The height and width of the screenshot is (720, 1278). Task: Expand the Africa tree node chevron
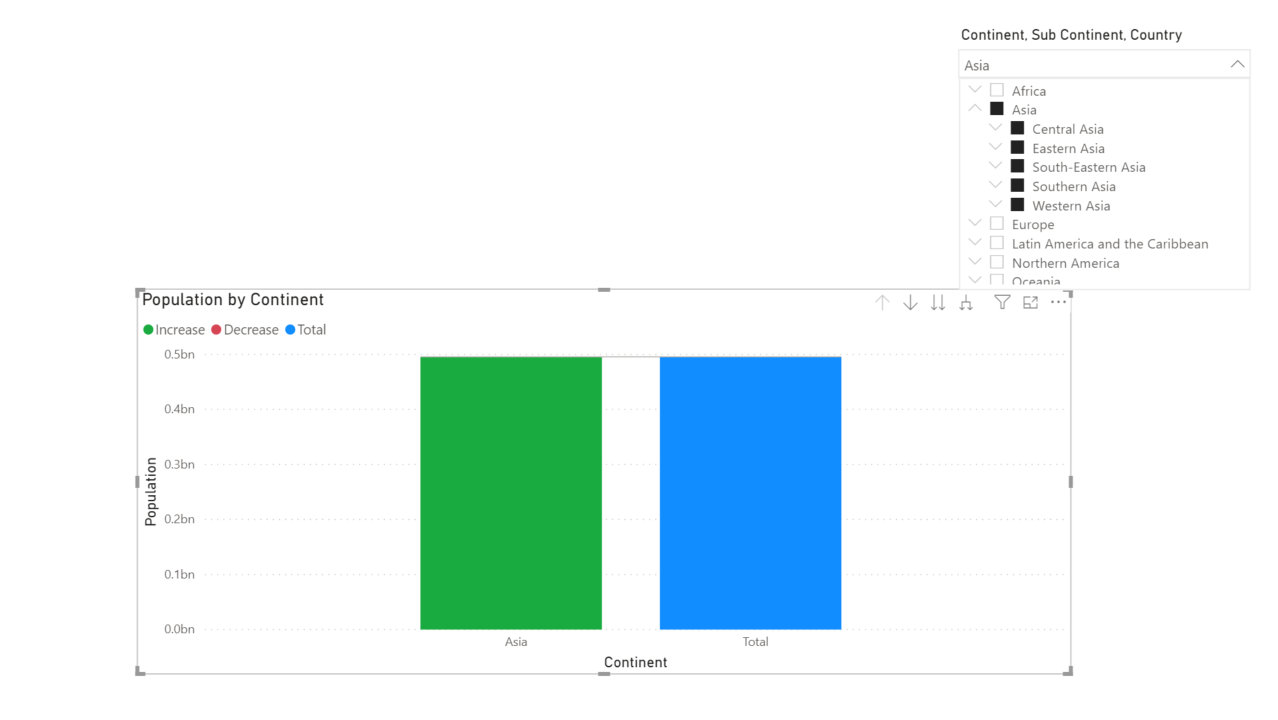pos(975,90)
